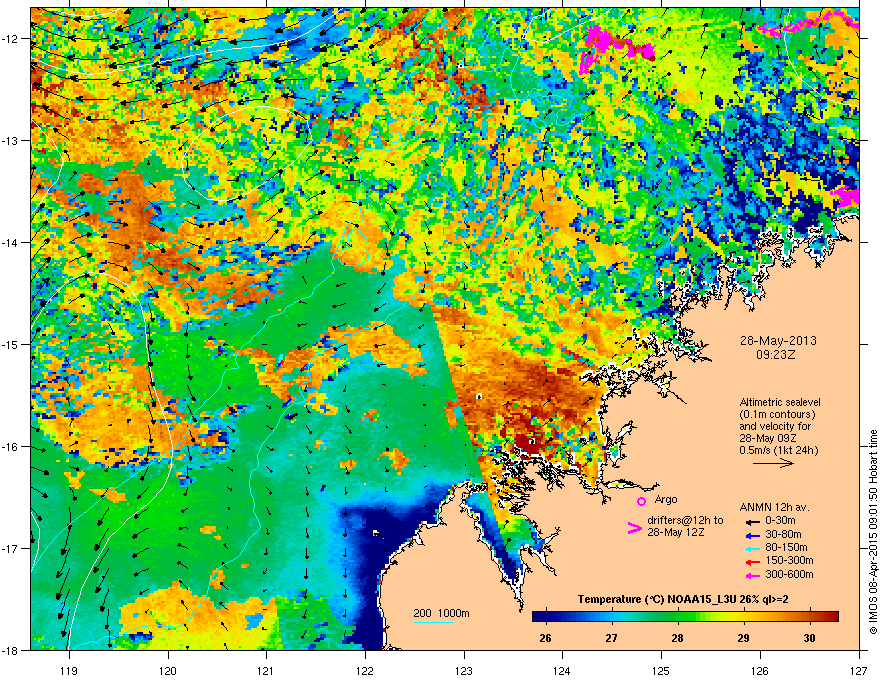Image resolution: width=880 pixels, height=680 pixels.
Task: Click the 0.5m/s velocity scale arrow
Action: click(x=773, y=463)
